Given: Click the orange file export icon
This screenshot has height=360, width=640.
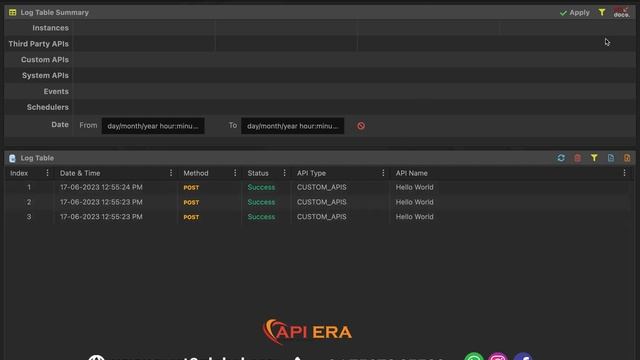Looking at the screenshot, I should click(627, 158).
